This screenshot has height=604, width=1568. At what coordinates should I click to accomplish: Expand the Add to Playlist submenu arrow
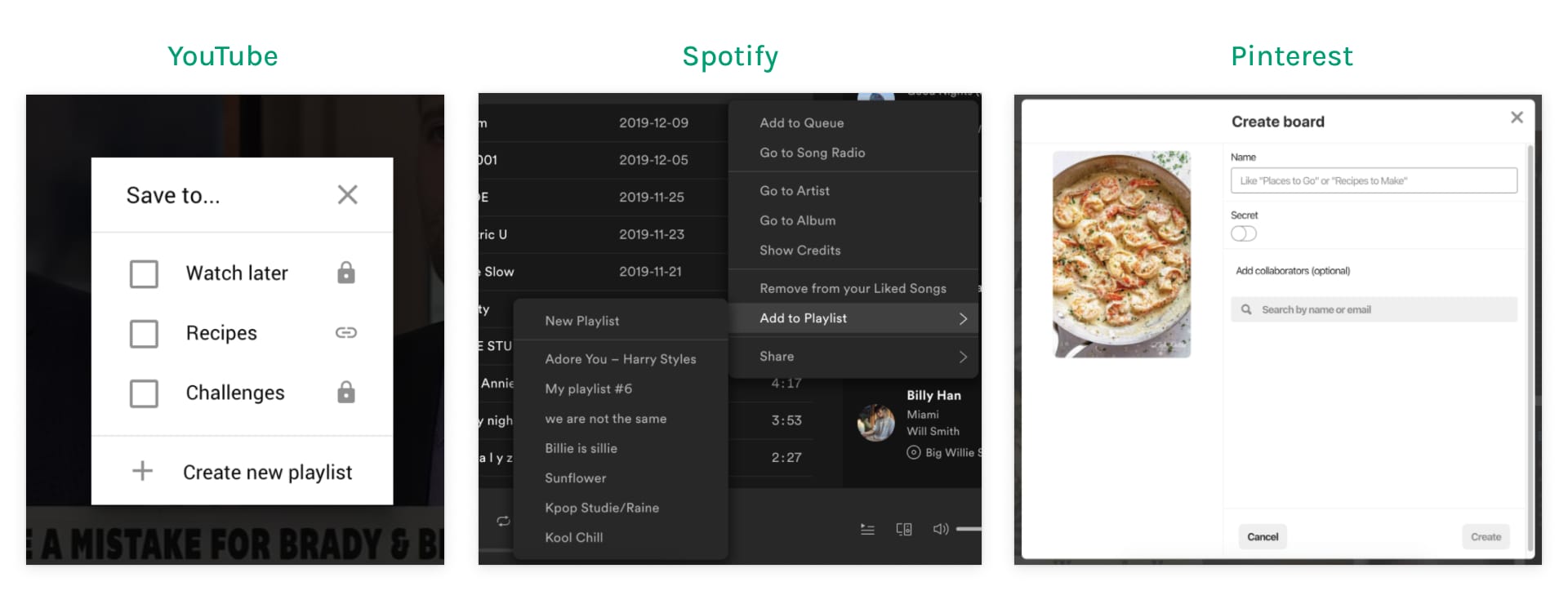click(963, 318)
